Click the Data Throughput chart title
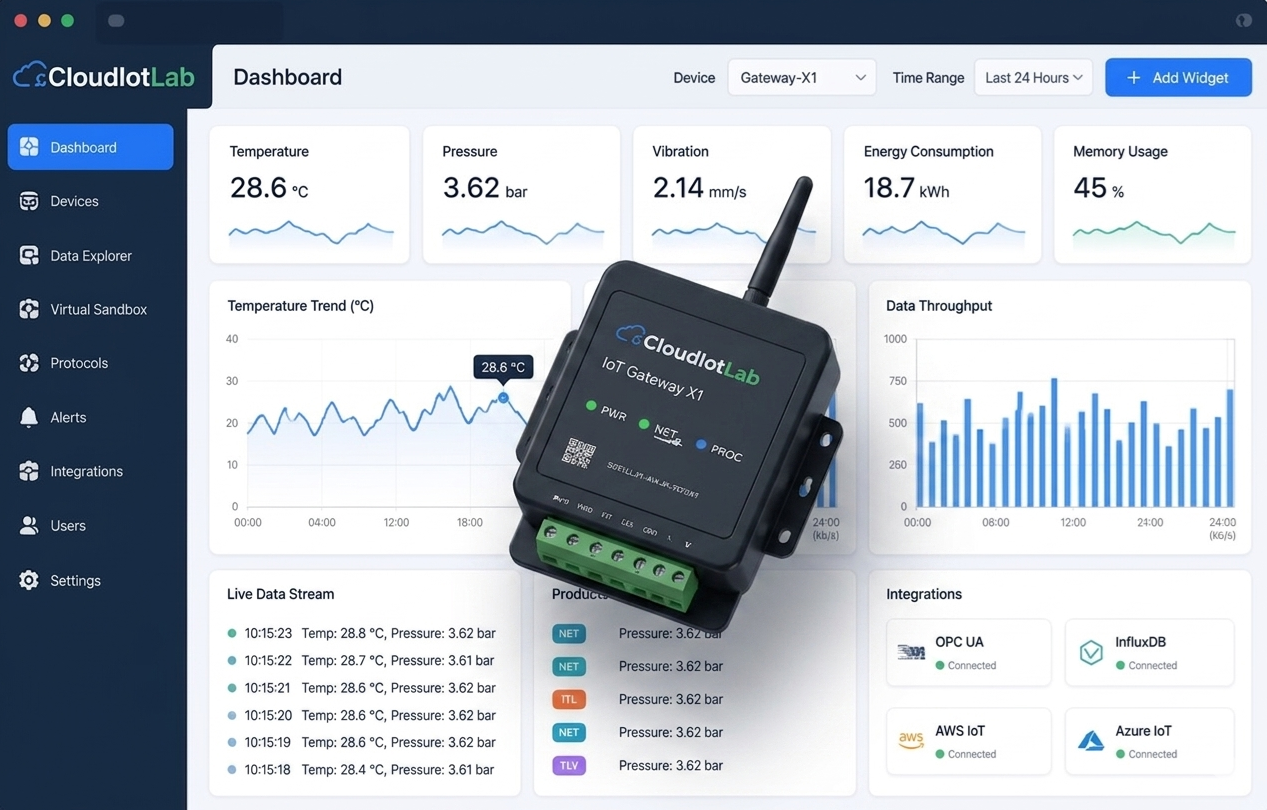 pos(939,306)
